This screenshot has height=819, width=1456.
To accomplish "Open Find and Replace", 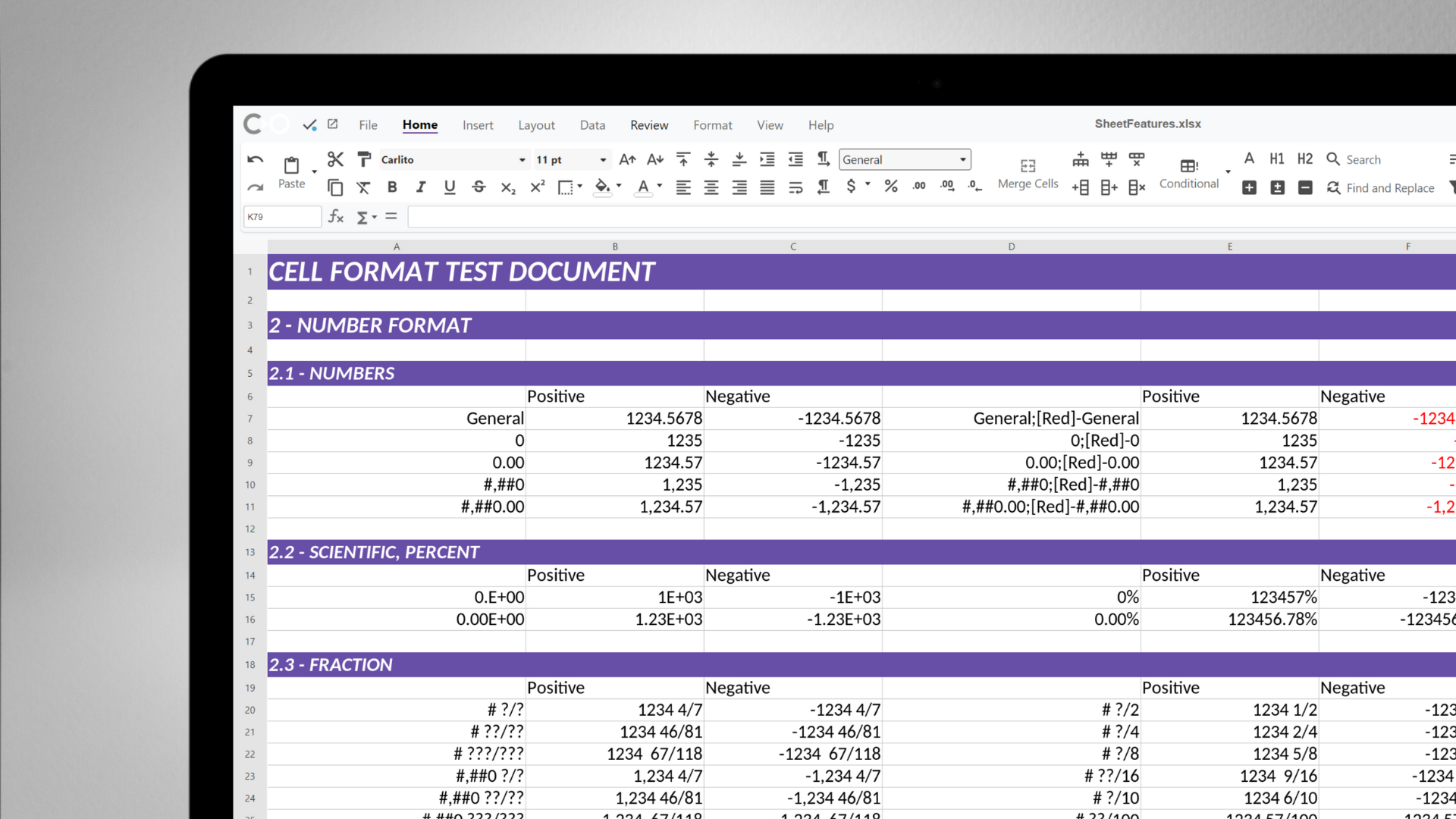I will pyautogui.click(x=1380, y=187).
